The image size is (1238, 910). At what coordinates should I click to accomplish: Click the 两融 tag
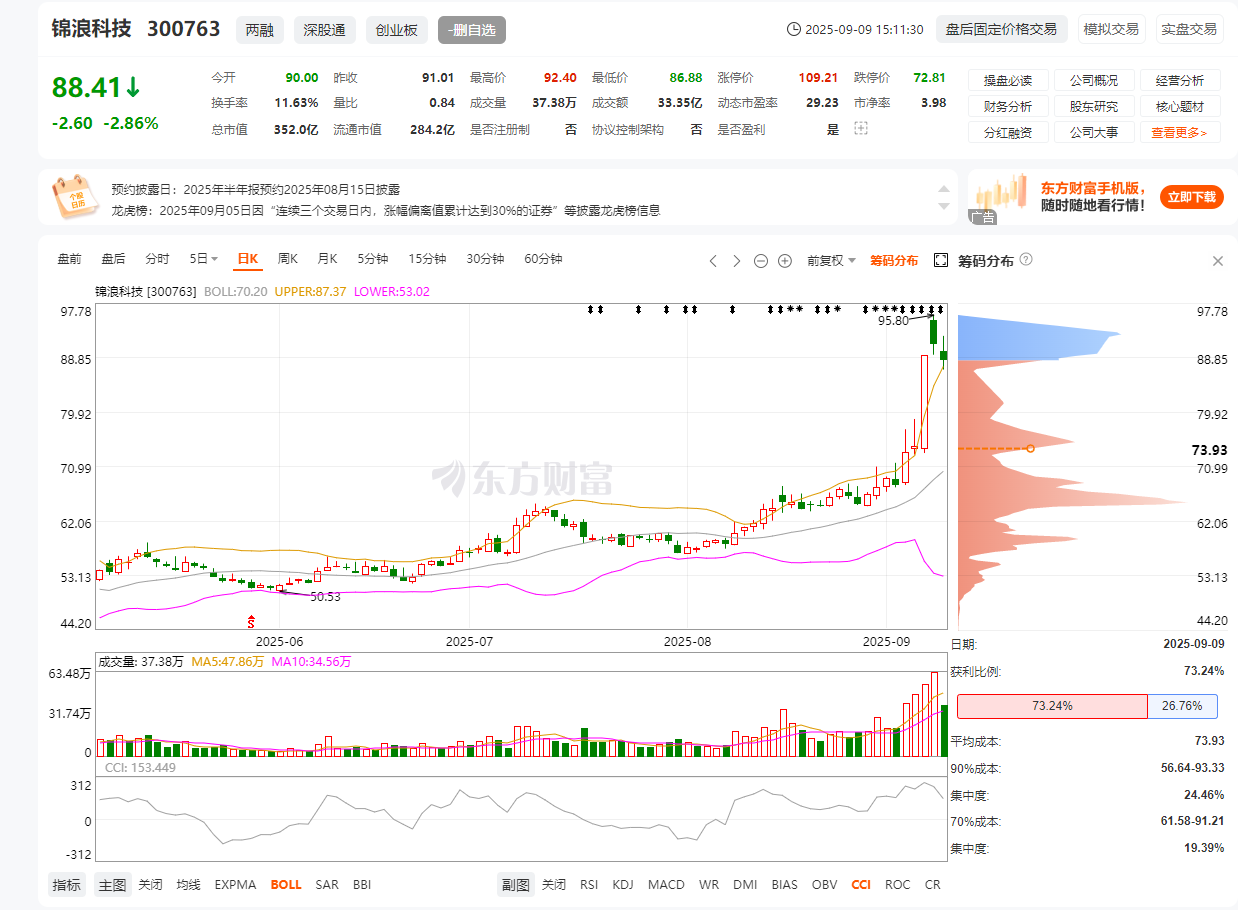(260, 30)
